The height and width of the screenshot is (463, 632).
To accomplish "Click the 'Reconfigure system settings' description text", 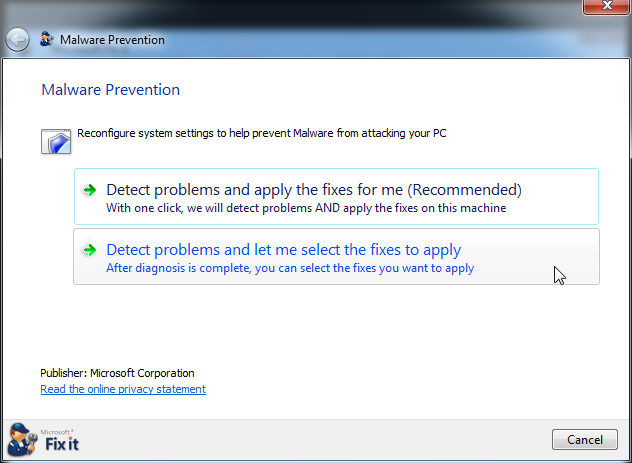I will [261, 132].
